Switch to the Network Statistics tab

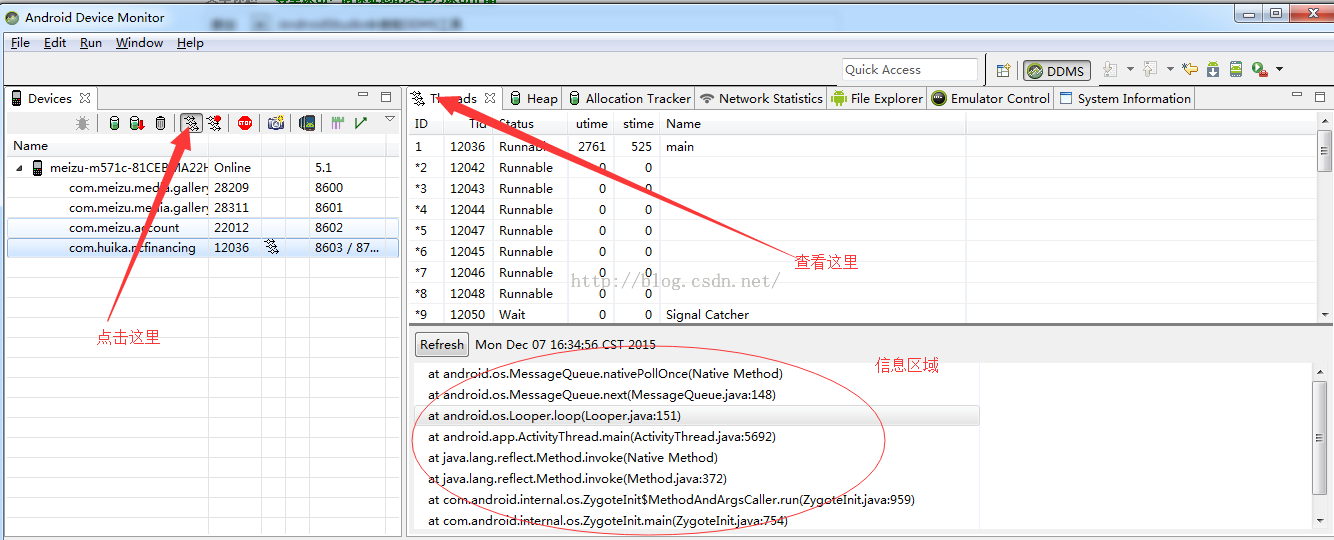click(x=761, y=98)
